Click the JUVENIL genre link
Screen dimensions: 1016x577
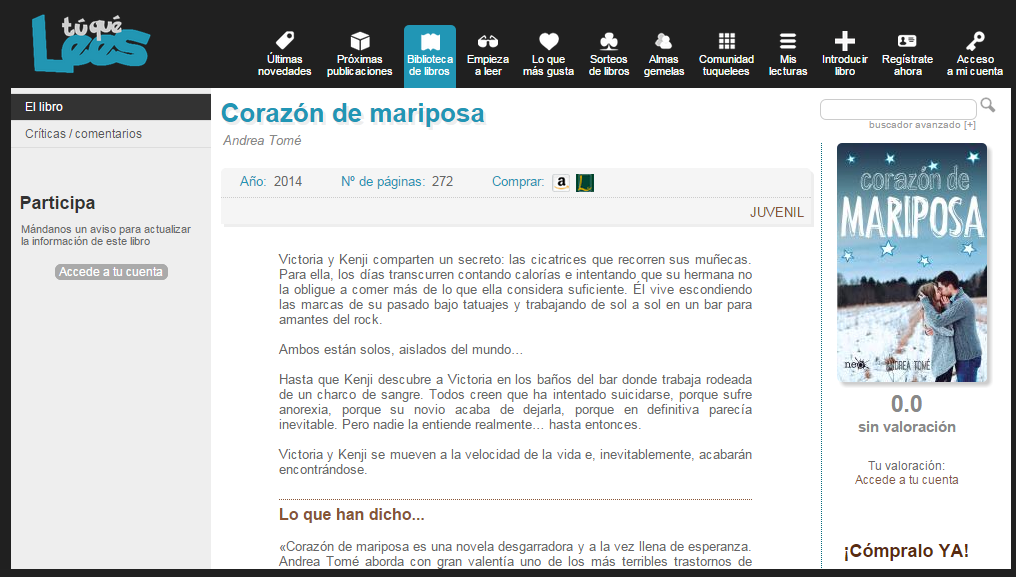tap(776, 212)
